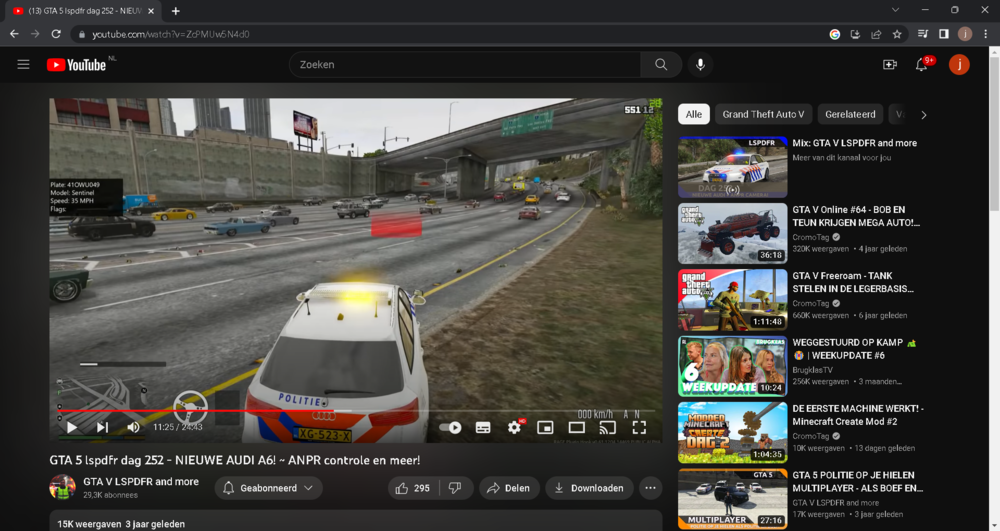Click the browser address bar URL
1000x531 pixels.
pyautogui.click(x=171, y=34)
